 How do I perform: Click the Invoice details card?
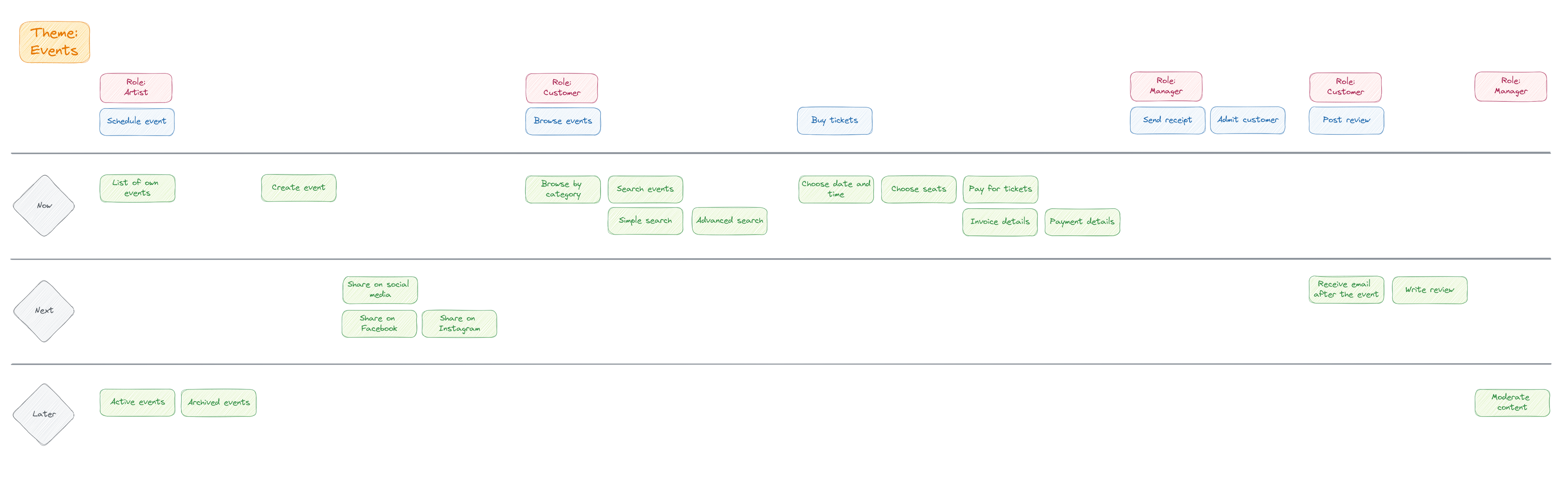[x=1000, y=222]
